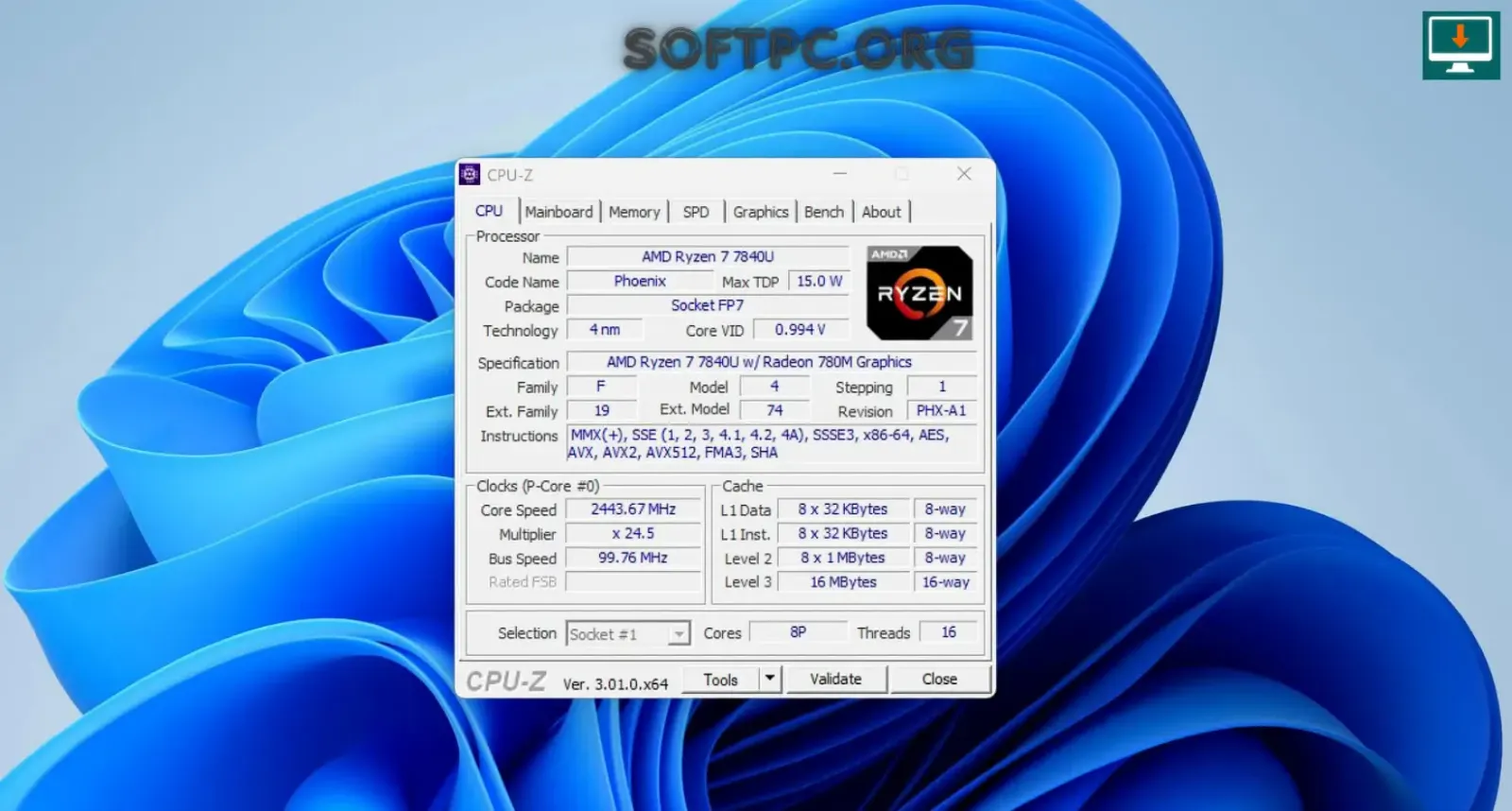Click the Level 3 size '16 MBytes'
This screenshot has height=811, width=1512.
[843, 582]
